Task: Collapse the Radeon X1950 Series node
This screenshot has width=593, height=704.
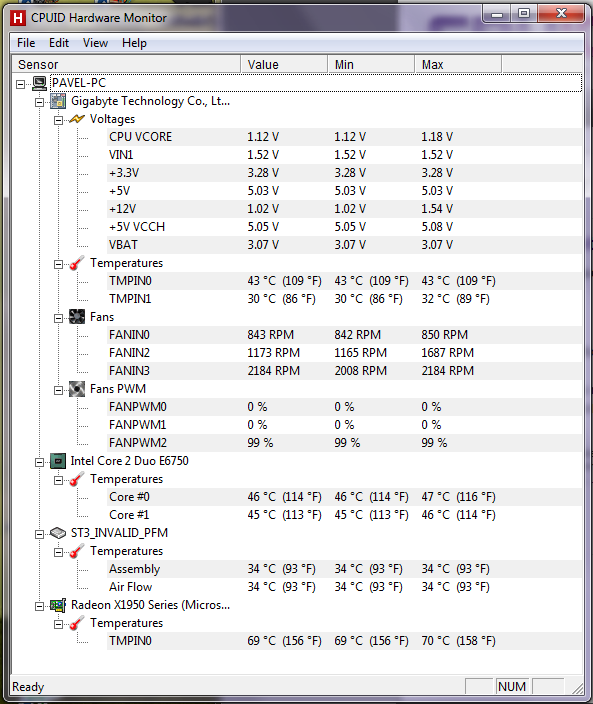Action: [x=40, y=606]
